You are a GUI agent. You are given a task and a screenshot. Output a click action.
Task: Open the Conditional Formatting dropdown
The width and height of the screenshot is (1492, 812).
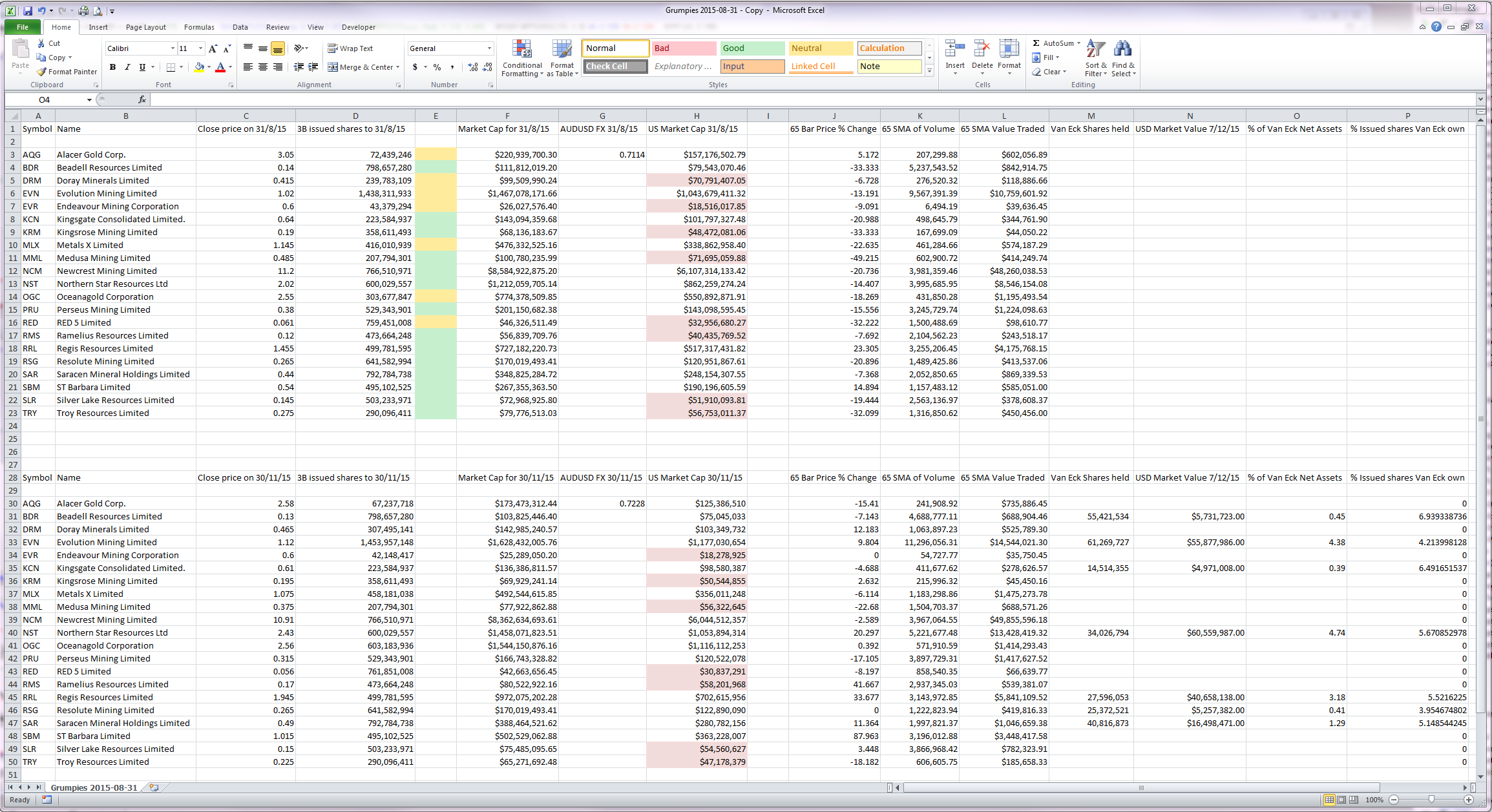(523, 58)
